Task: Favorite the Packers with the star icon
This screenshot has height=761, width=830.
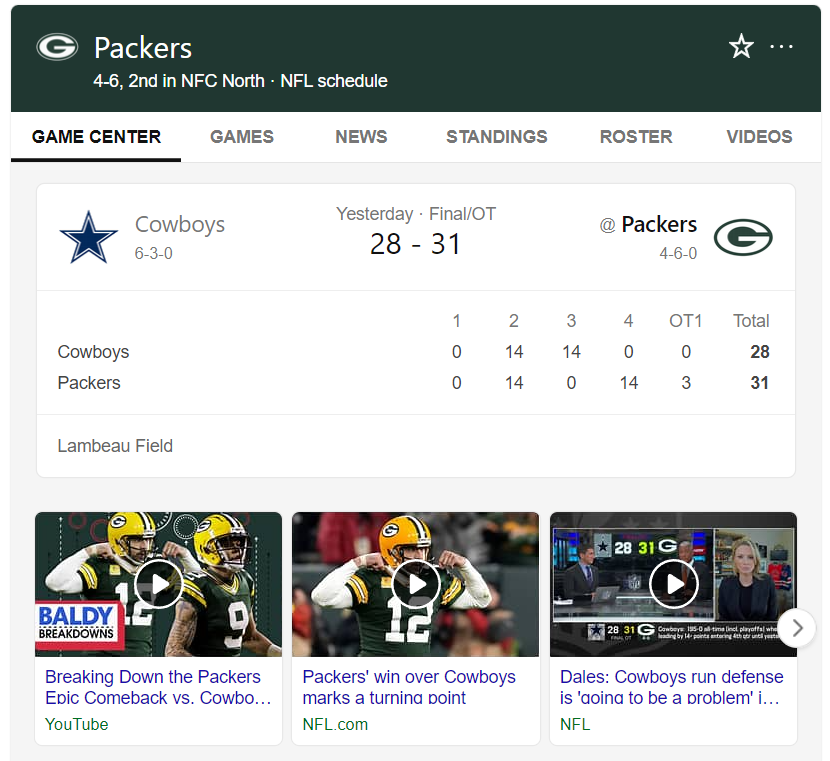Action: pos(741,47)
